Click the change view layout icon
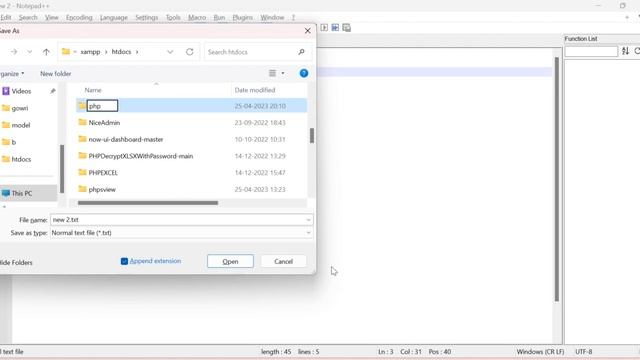The image size is (640, 360). tap(272, 73)
